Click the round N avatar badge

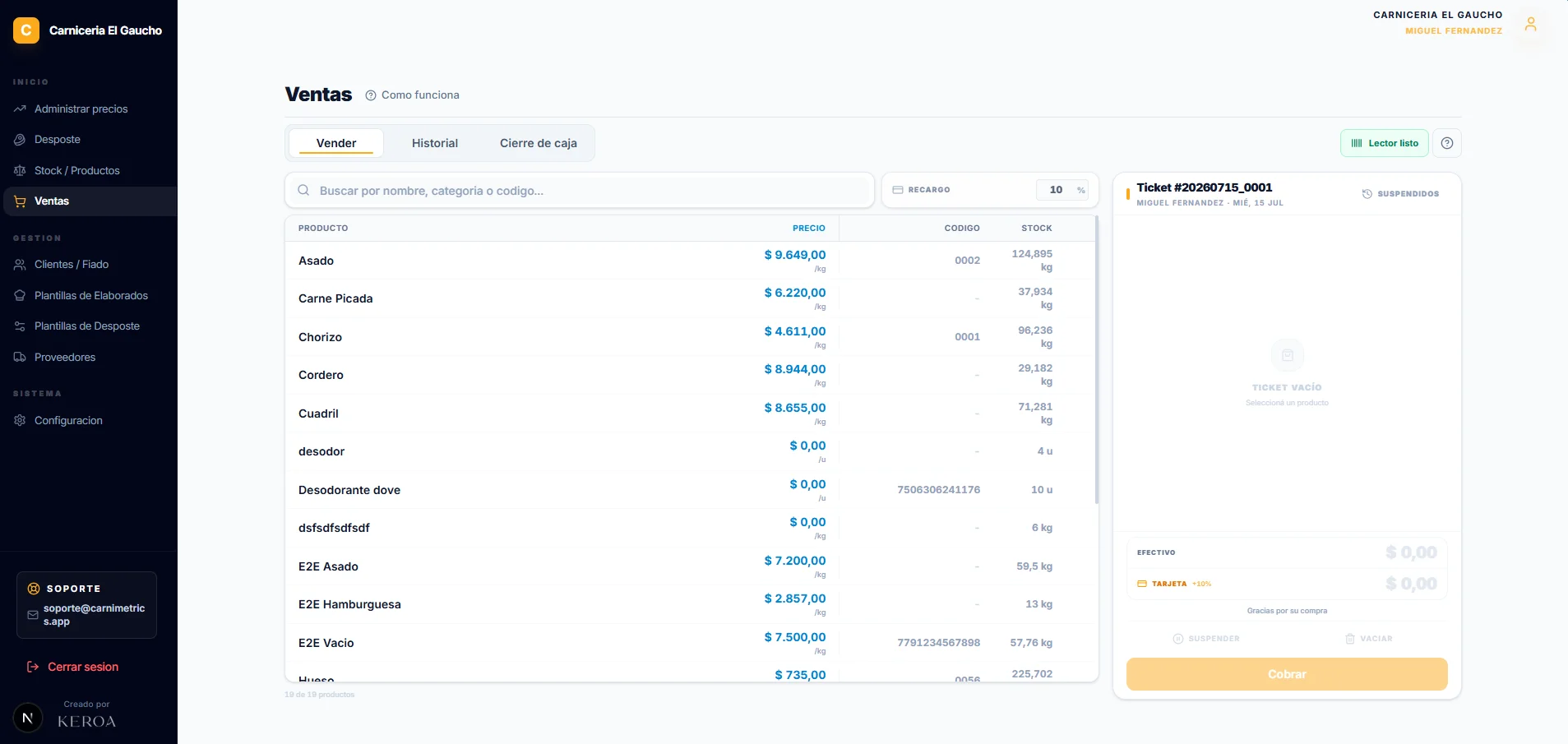[28, 718]
